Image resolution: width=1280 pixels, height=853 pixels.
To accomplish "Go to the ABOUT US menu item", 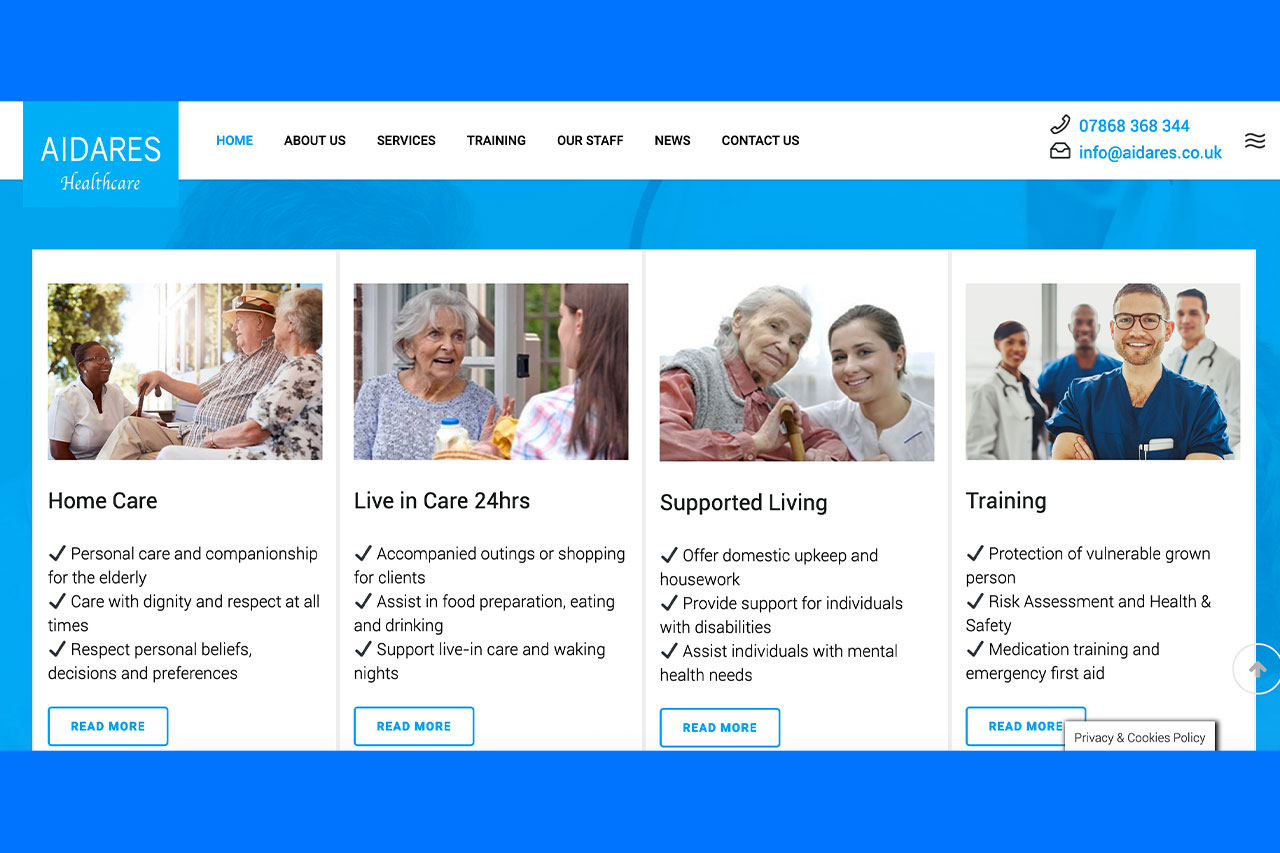I will 315,141.
